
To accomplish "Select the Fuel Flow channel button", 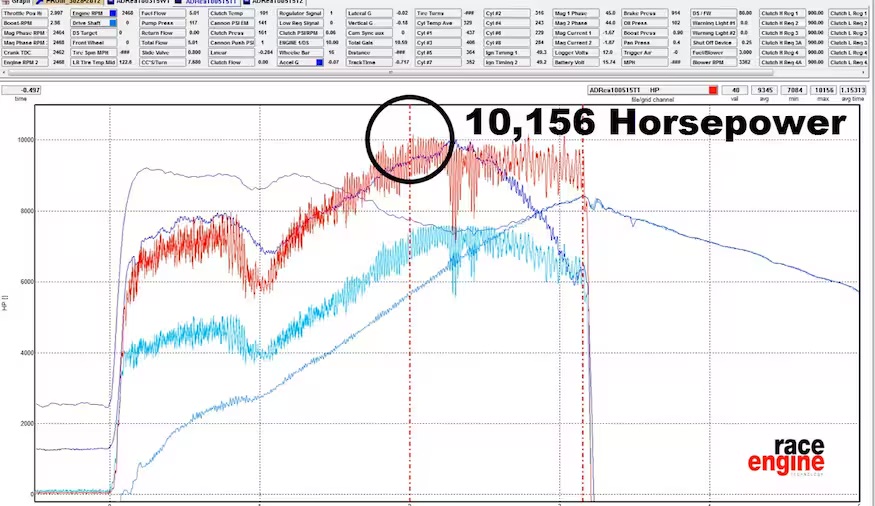I will 162,13.
